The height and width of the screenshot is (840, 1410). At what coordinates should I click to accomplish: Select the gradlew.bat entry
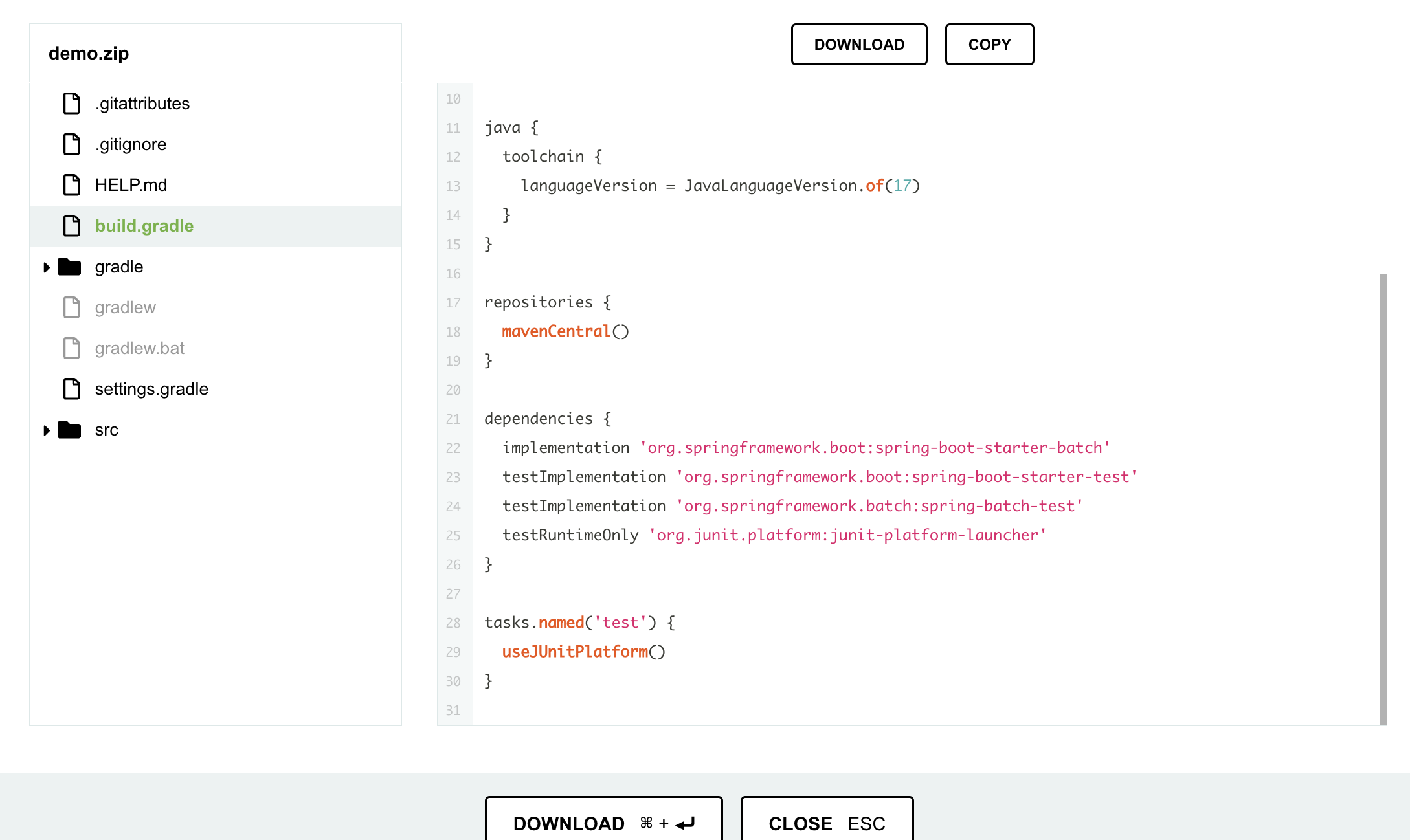point(139,348)
